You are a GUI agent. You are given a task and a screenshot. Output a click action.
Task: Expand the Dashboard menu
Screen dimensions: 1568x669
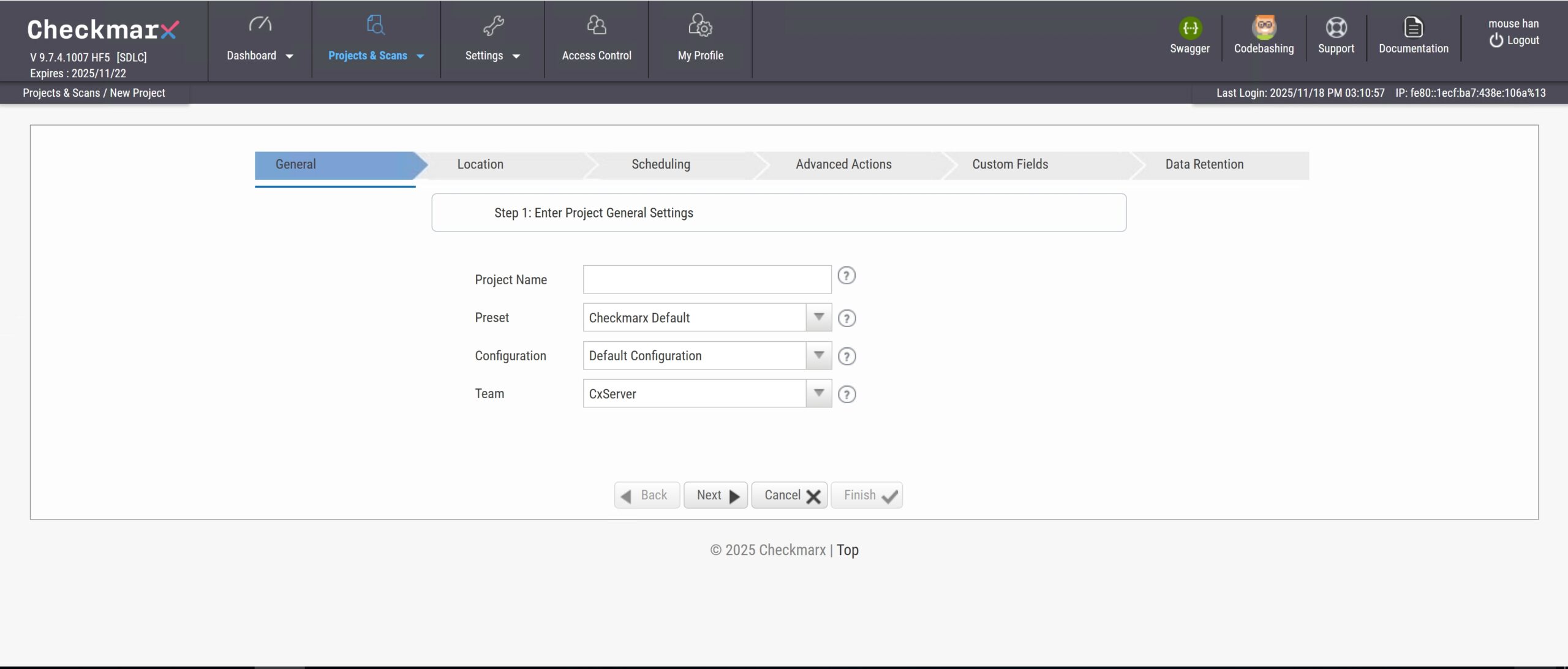[x=260, y=55]
